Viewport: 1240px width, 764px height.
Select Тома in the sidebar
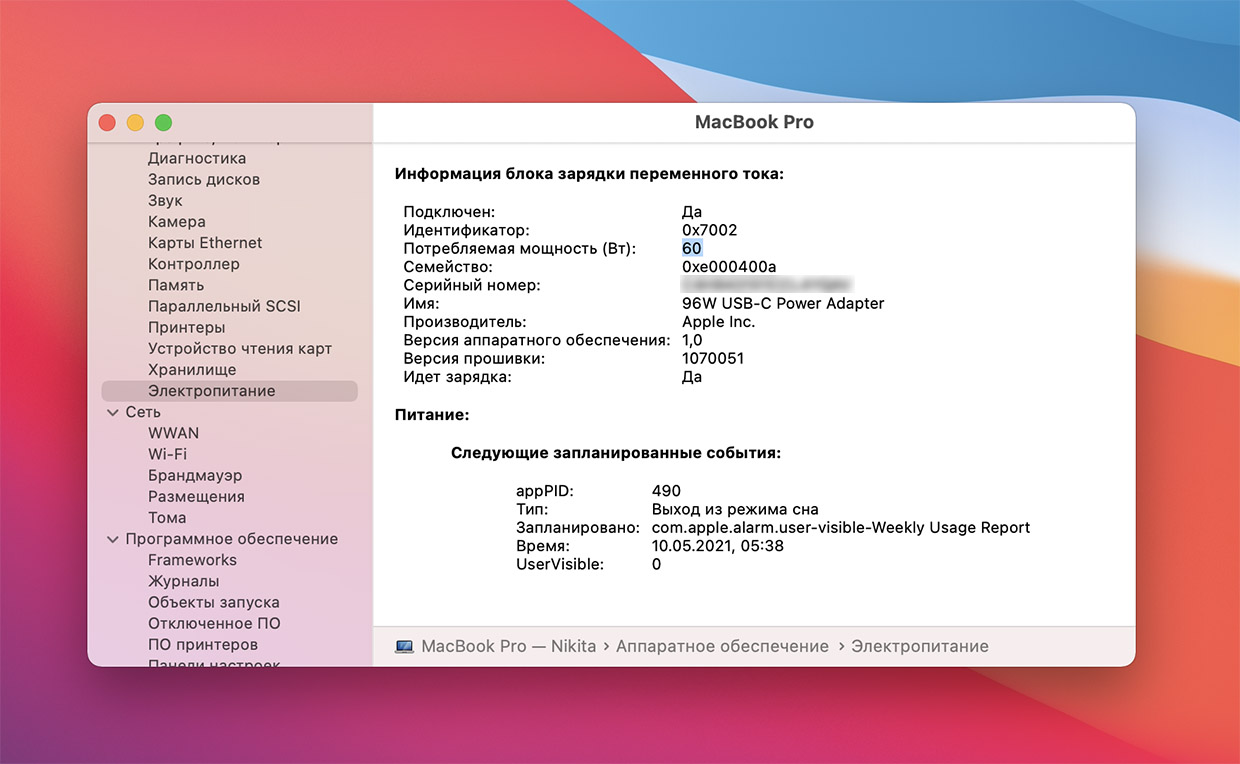tap(167, 518)
